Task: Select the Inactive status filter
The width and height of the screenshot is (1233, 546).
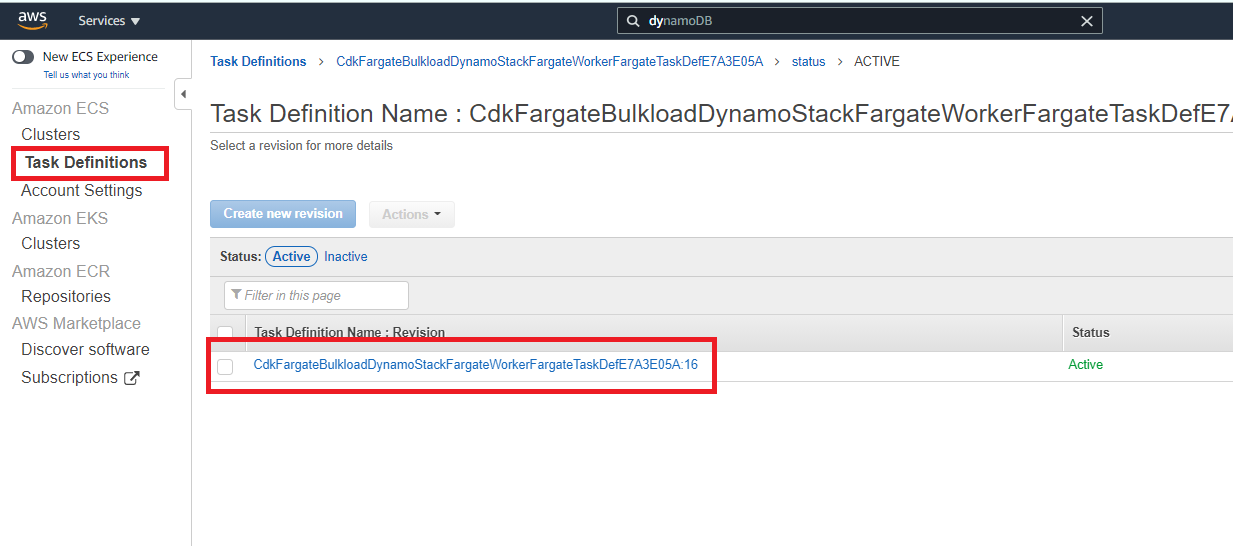Action: [346, 257]
